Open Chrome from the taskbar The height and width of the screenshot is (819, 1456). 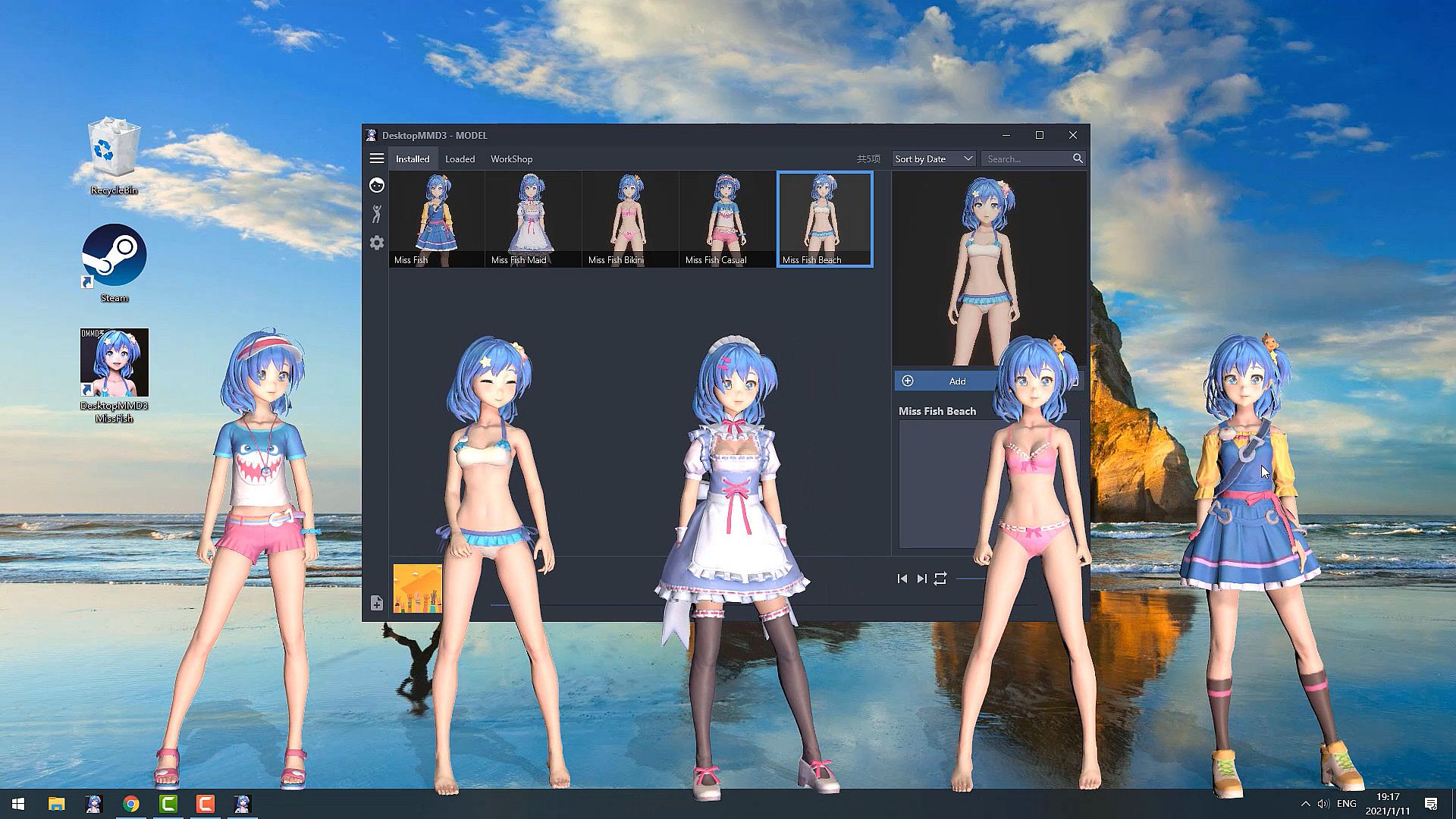(131, 804)
